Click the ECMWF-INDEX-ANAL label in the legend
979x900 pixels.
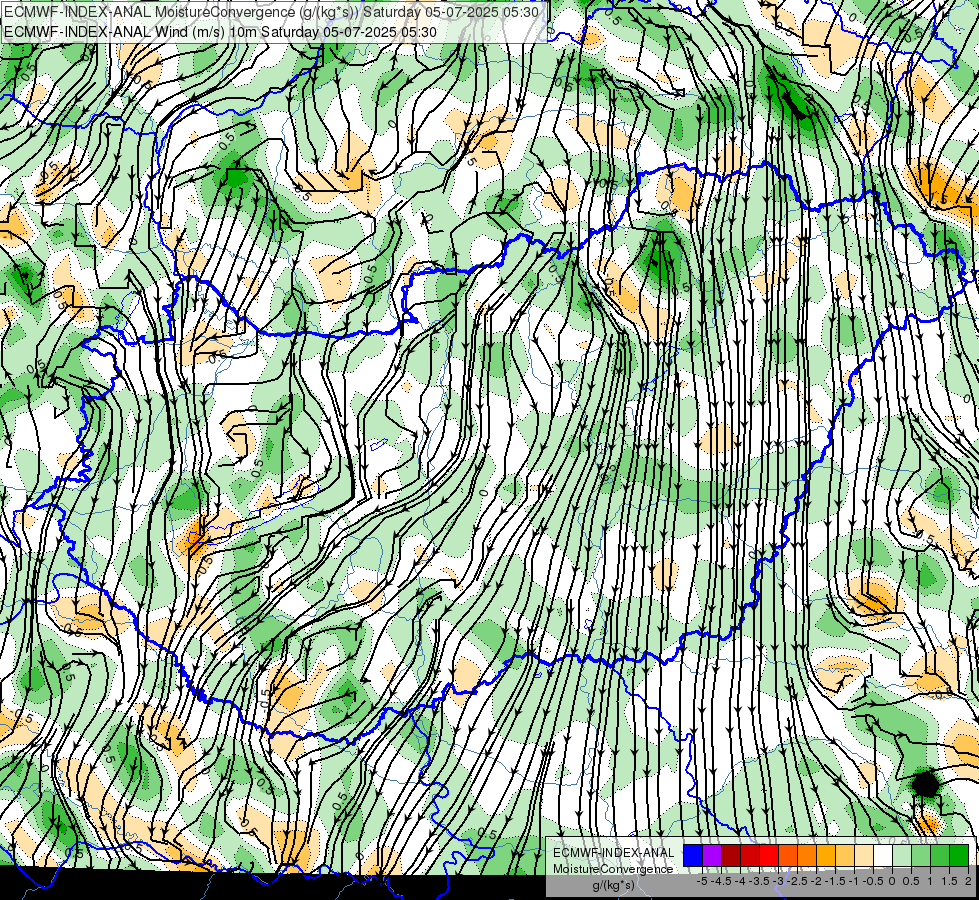click(x=614, y=853)
